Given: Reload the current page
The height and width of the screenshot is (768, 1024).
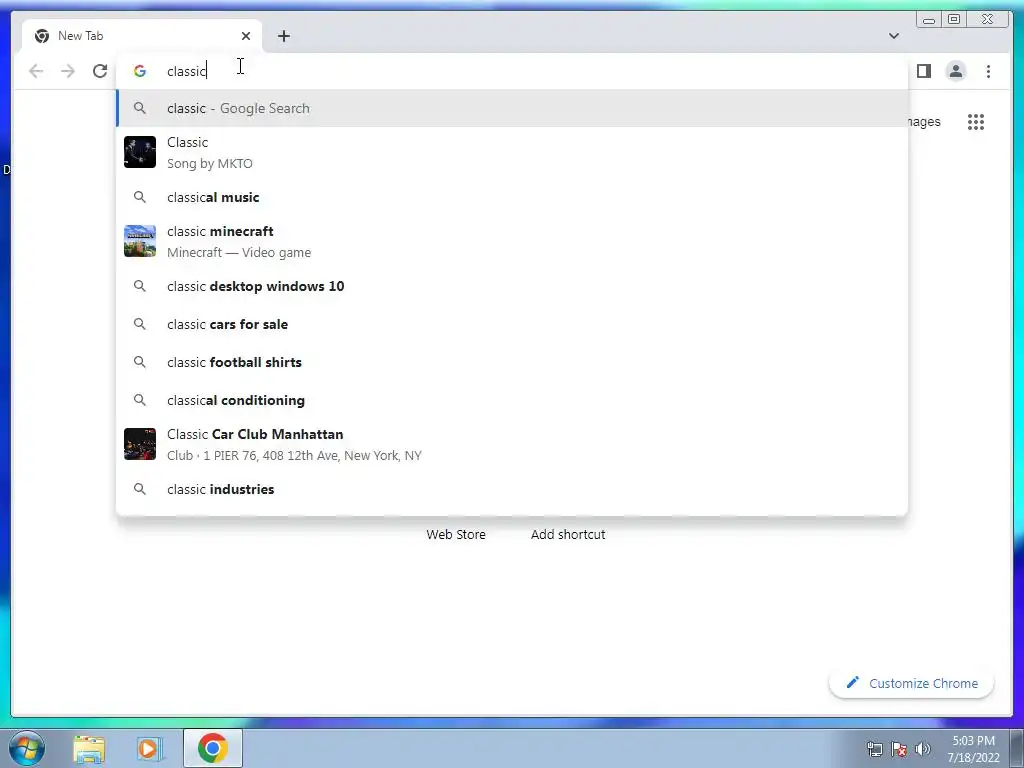Looking at the screenshot, I should [100, 71].
